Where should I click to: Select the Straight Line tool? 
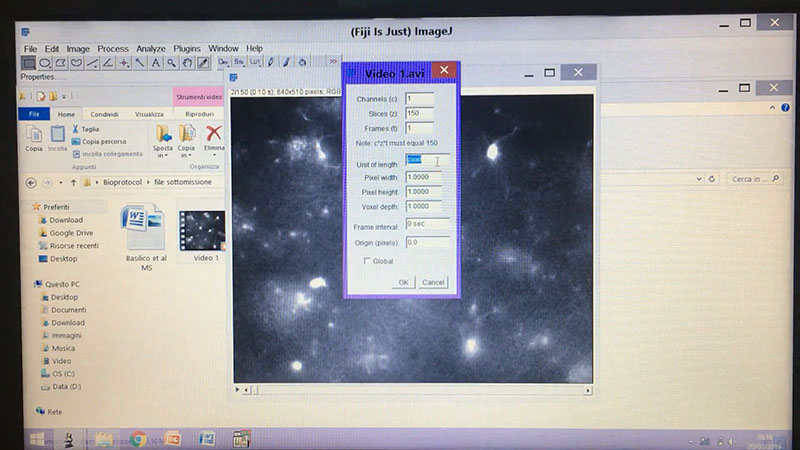(92, 63)
